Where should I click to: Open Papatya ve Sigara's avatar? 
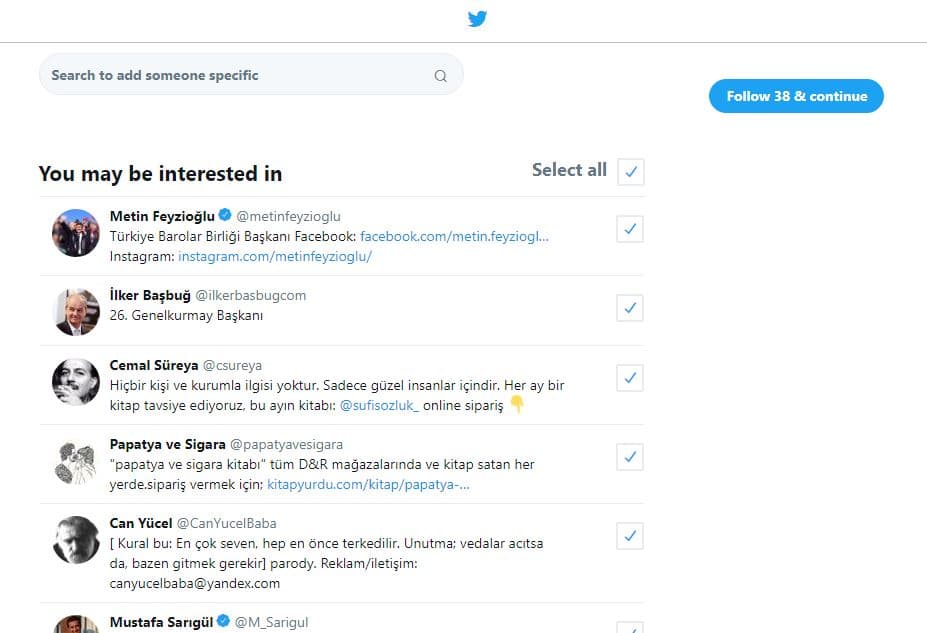[x=76, y=461]
